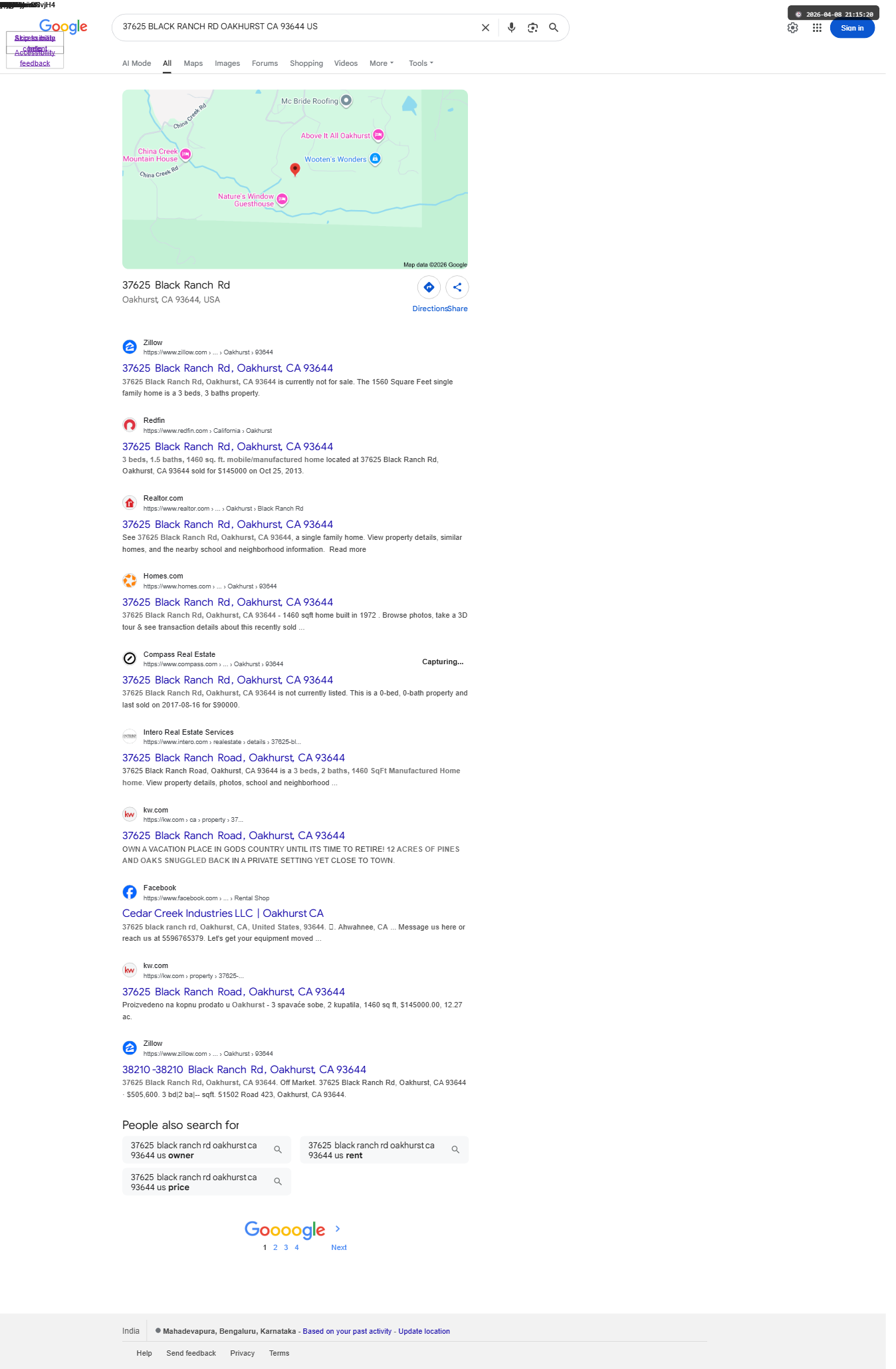Open the Homes.com property result title
Screen dimensions: 896x1369
tap(227, 602)
